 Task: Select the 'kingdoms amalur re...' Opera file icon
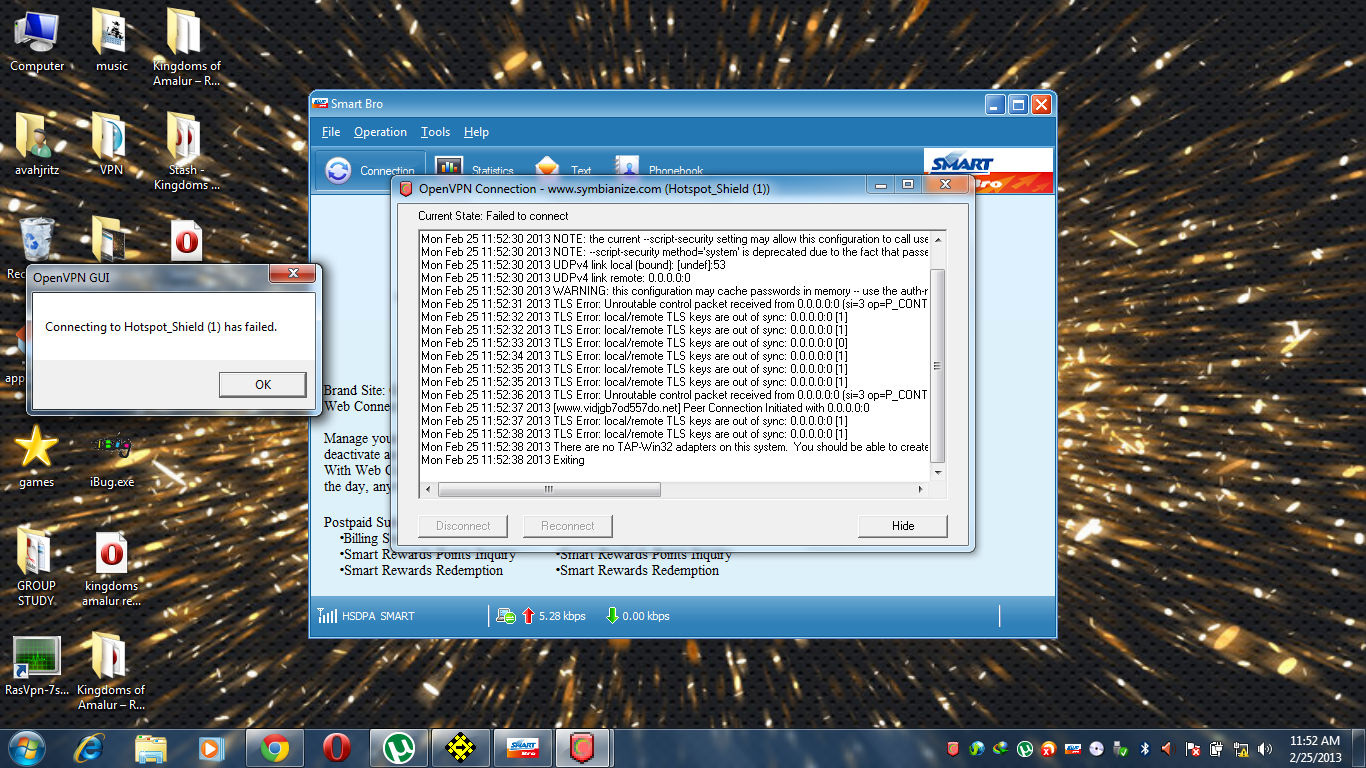coord(111,567)
